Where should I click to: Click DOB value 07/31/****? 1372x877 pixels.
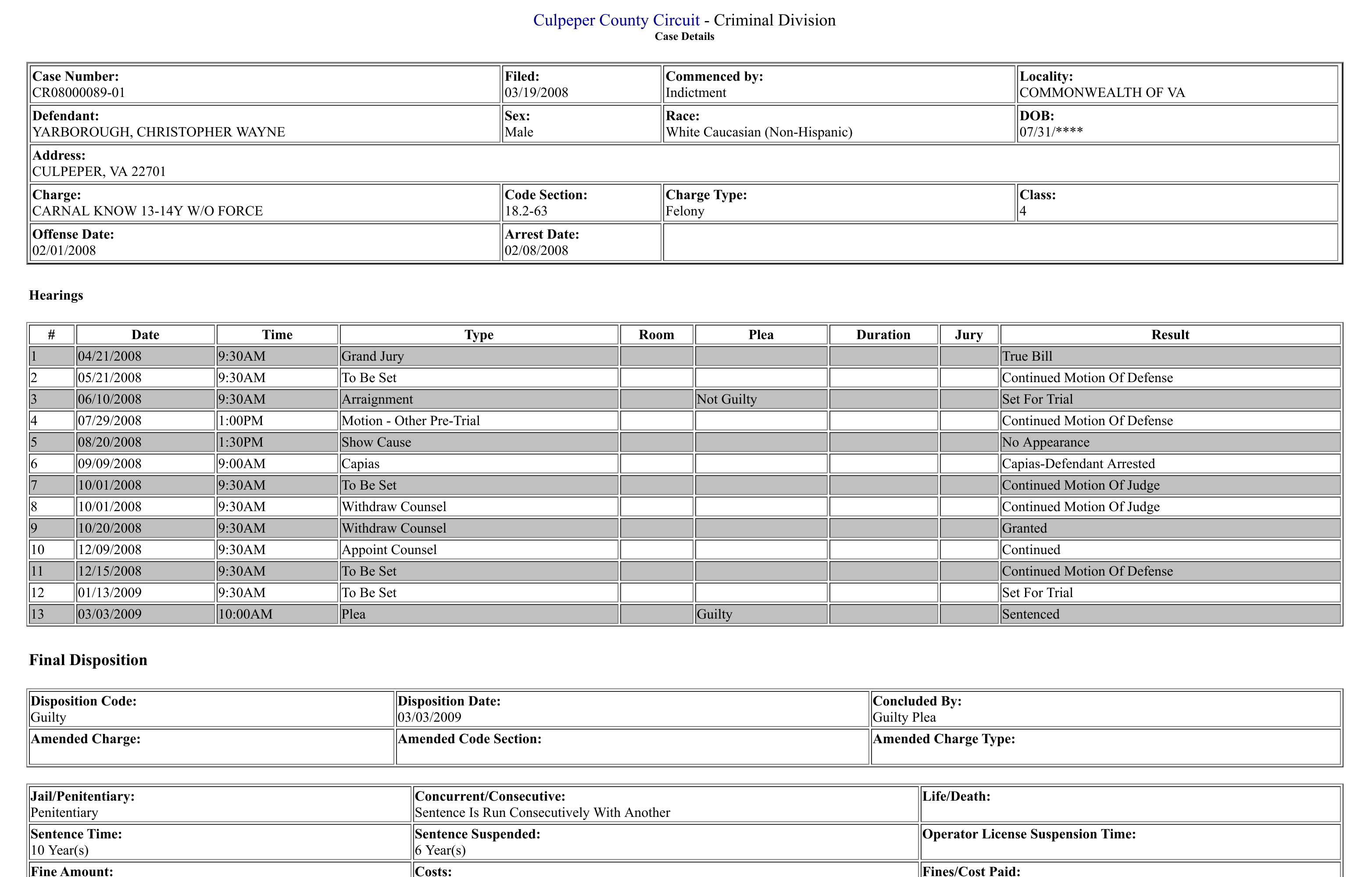point(1051,132)
